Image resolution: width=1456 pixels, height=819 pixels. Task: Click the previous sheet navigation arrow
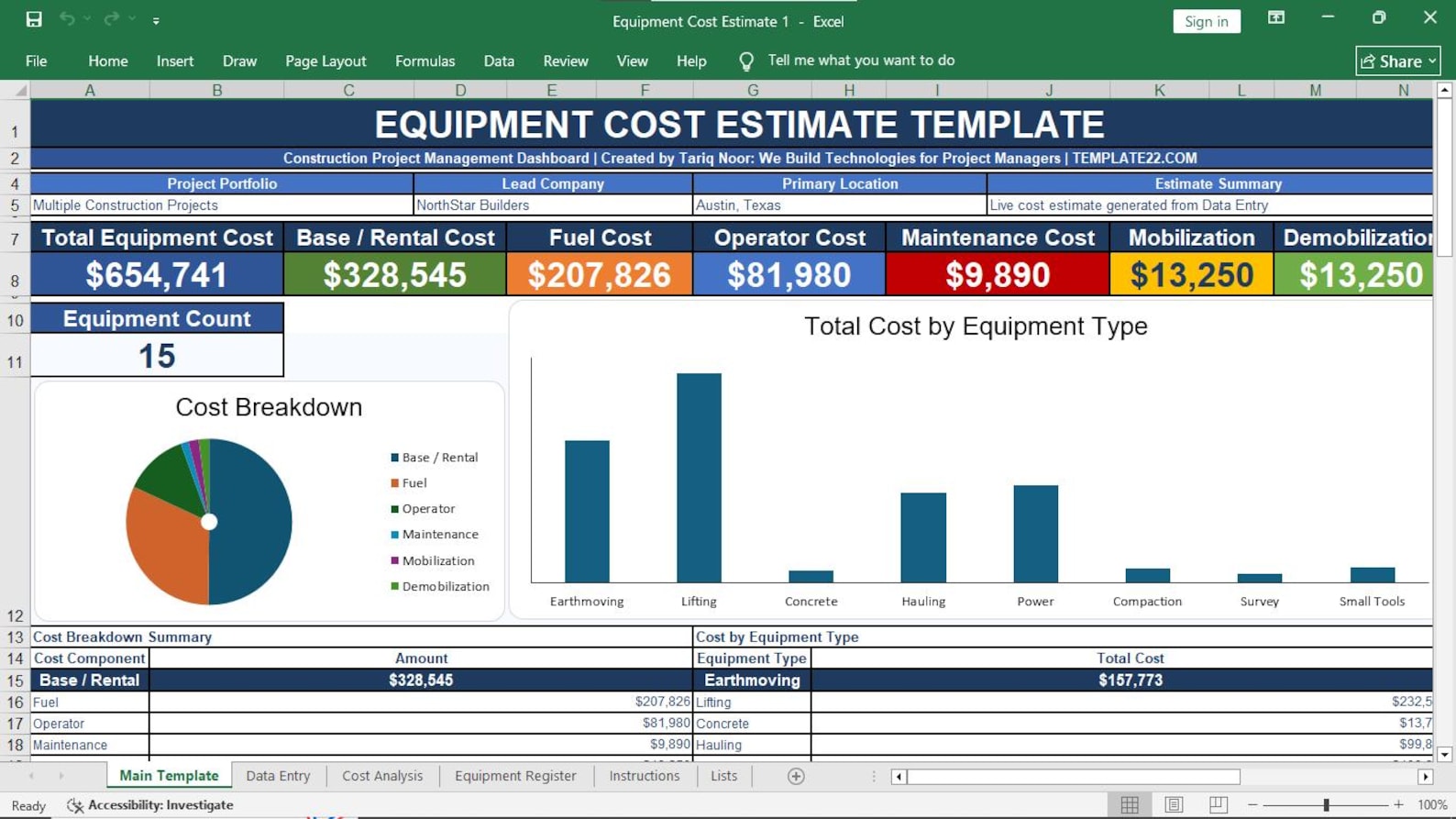click(x=31, y=776)
